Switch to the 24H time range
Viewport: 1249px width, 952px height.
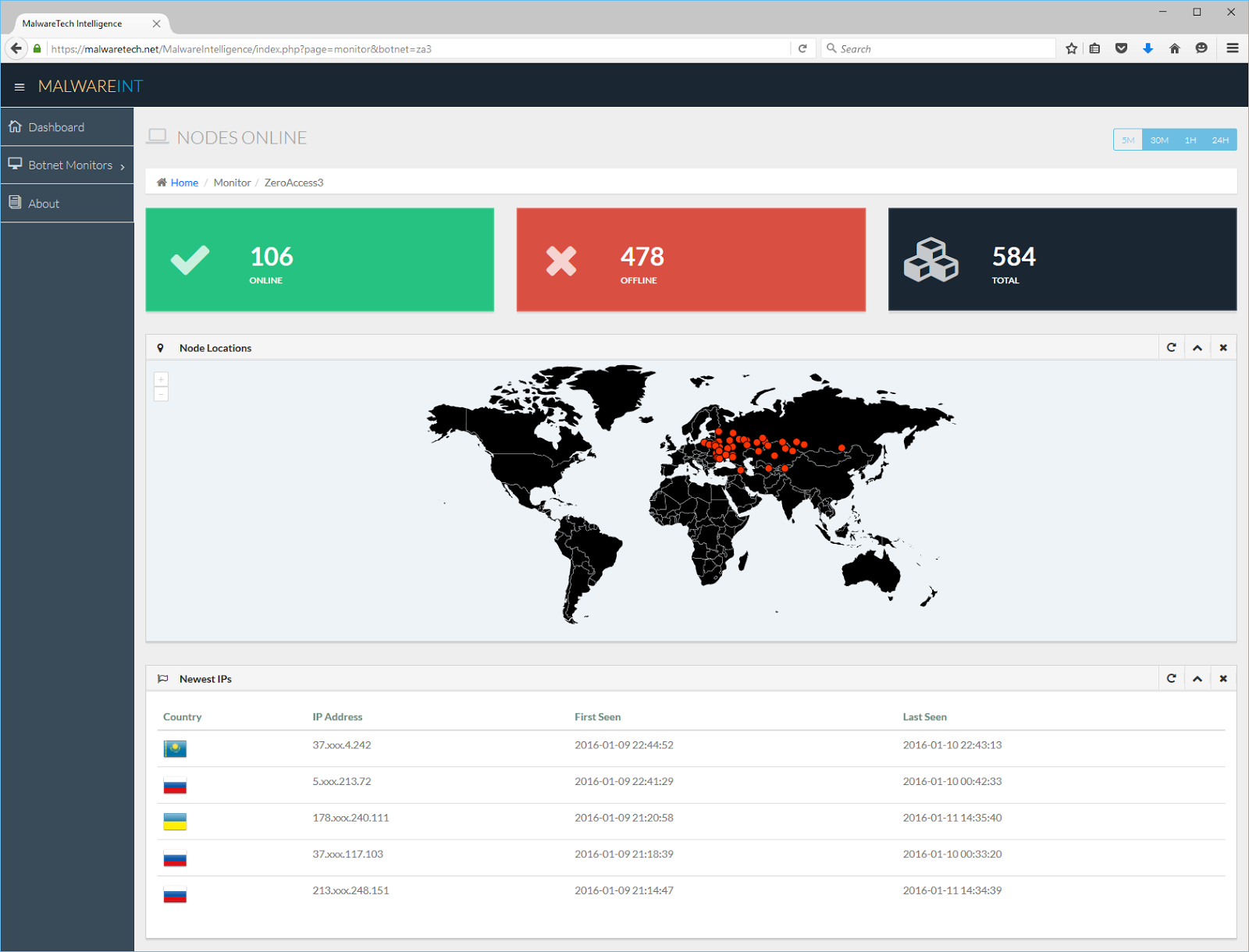click(1220, 140)
